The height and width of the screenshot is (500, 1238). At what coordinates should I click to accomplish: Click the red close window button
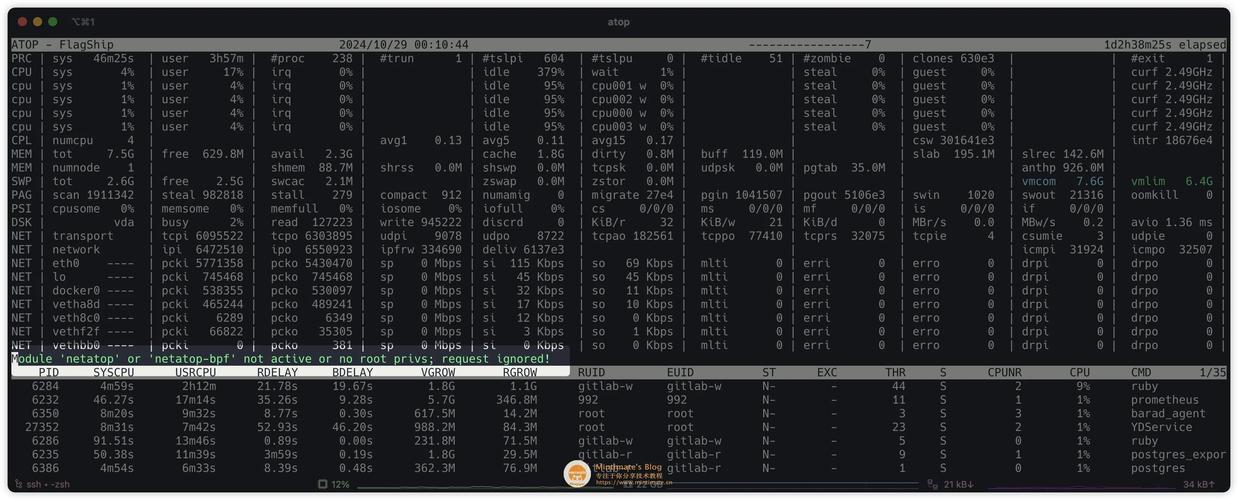point(24,21)
